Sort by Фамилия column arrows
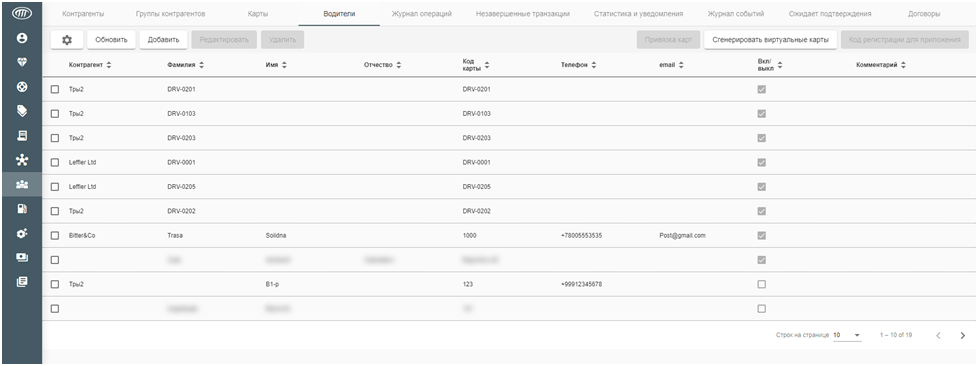 point(201,65)
